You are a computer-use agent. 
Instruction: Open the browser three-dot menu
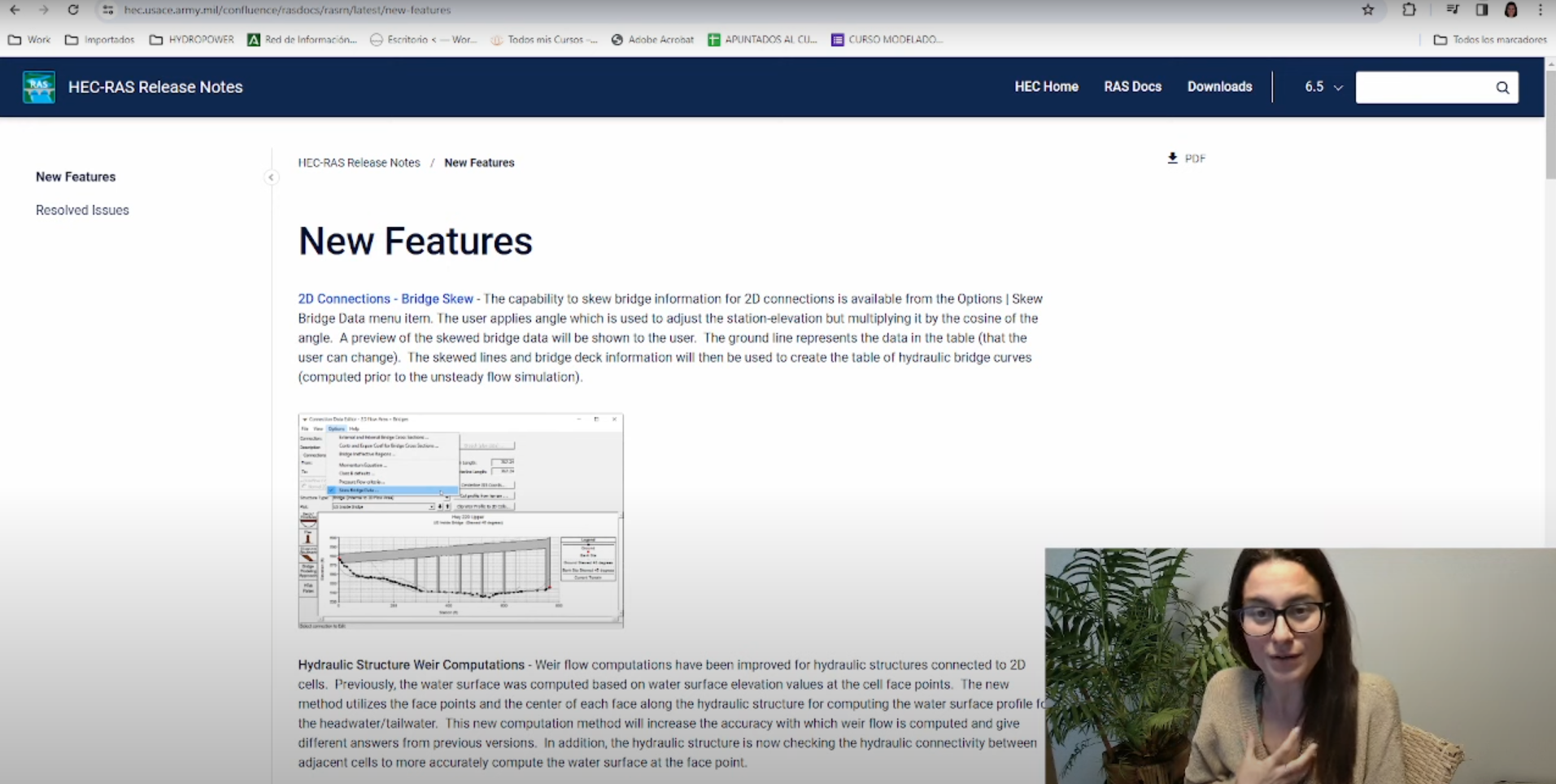1541,10
